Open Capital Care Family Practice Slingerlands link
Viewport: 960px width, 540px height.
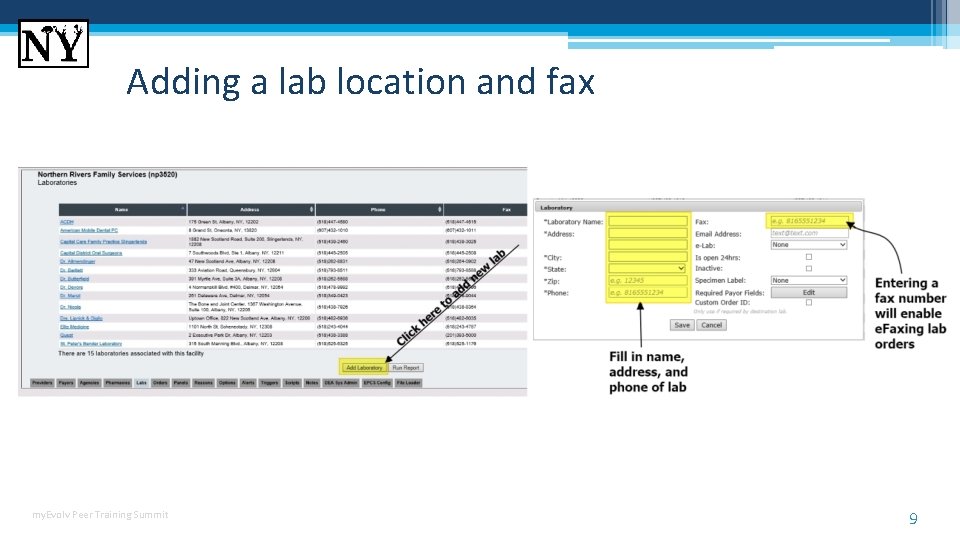pyautogui.click(x=103, y=242)
